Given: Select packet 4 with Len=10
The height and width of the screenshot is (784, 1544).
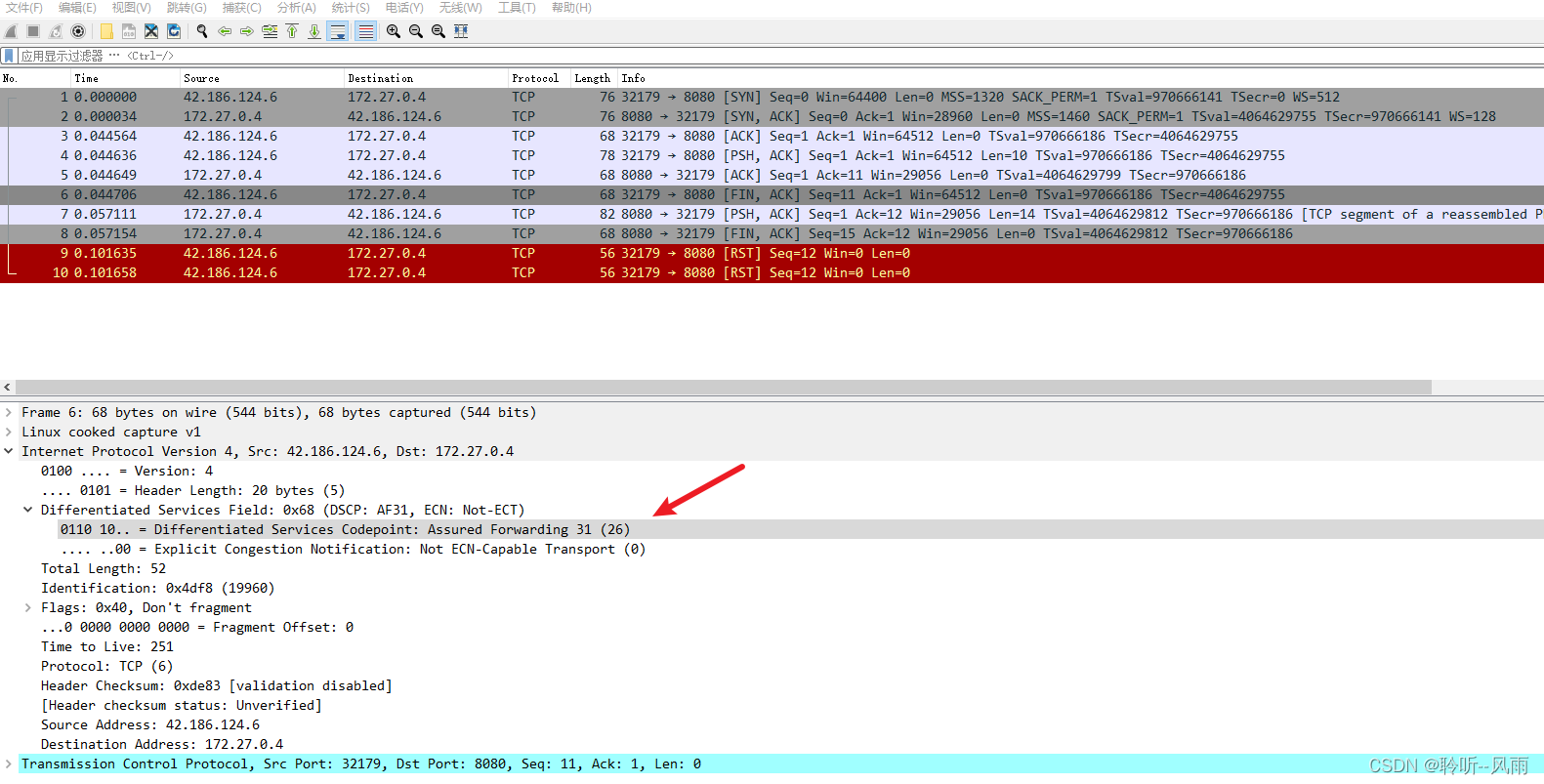Looking at the screenshot, I should tap(772, 155).
